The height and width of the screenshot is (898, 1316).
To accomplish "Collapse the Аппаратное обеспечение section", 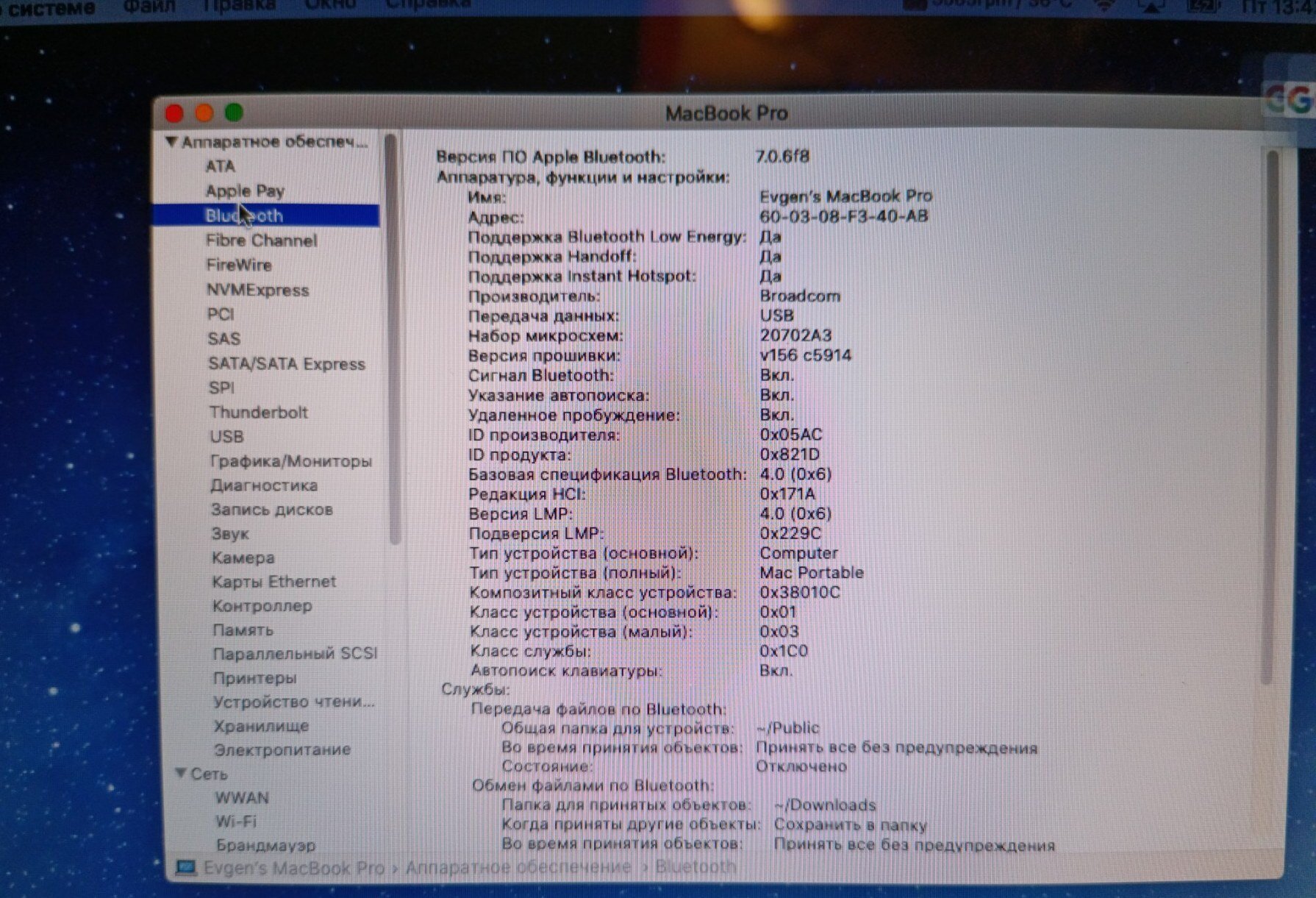I will point(171,141).
